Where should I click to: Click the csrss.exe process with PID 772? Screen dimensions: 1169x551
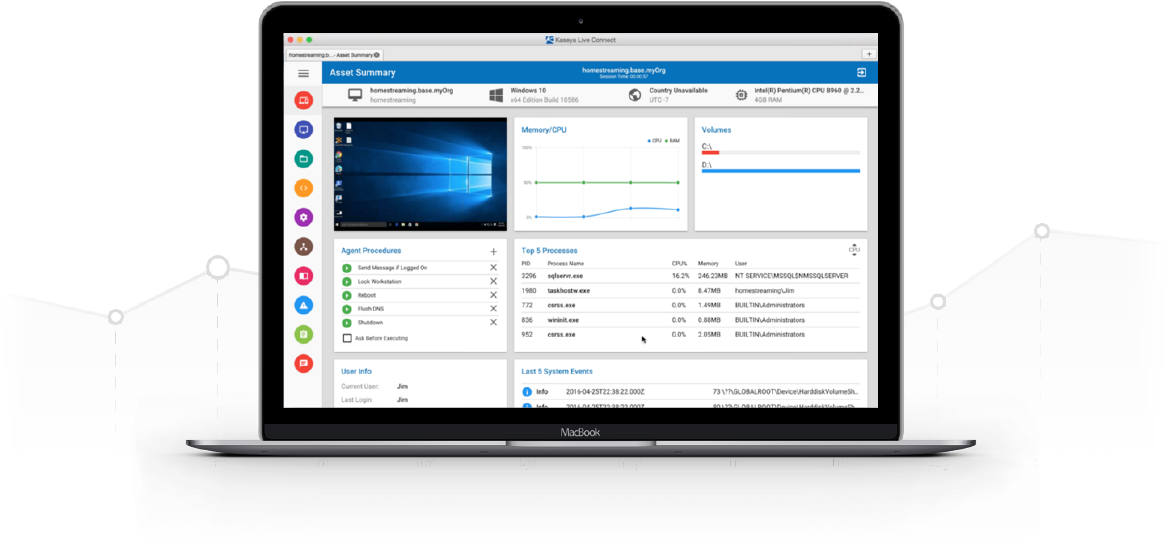(x=690, y=305)
